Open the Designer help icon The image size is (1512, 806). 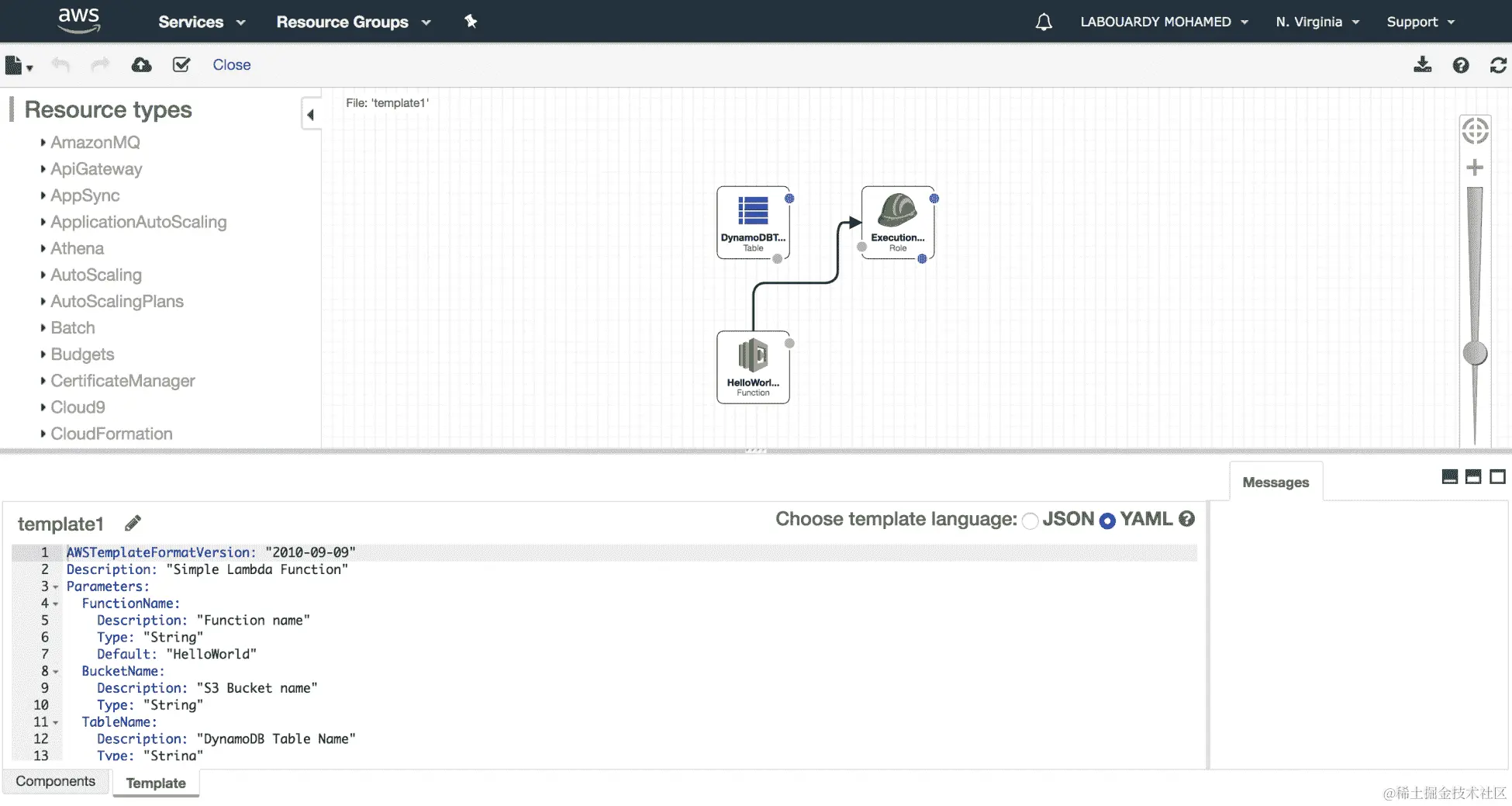click(x=1461, y=65)
